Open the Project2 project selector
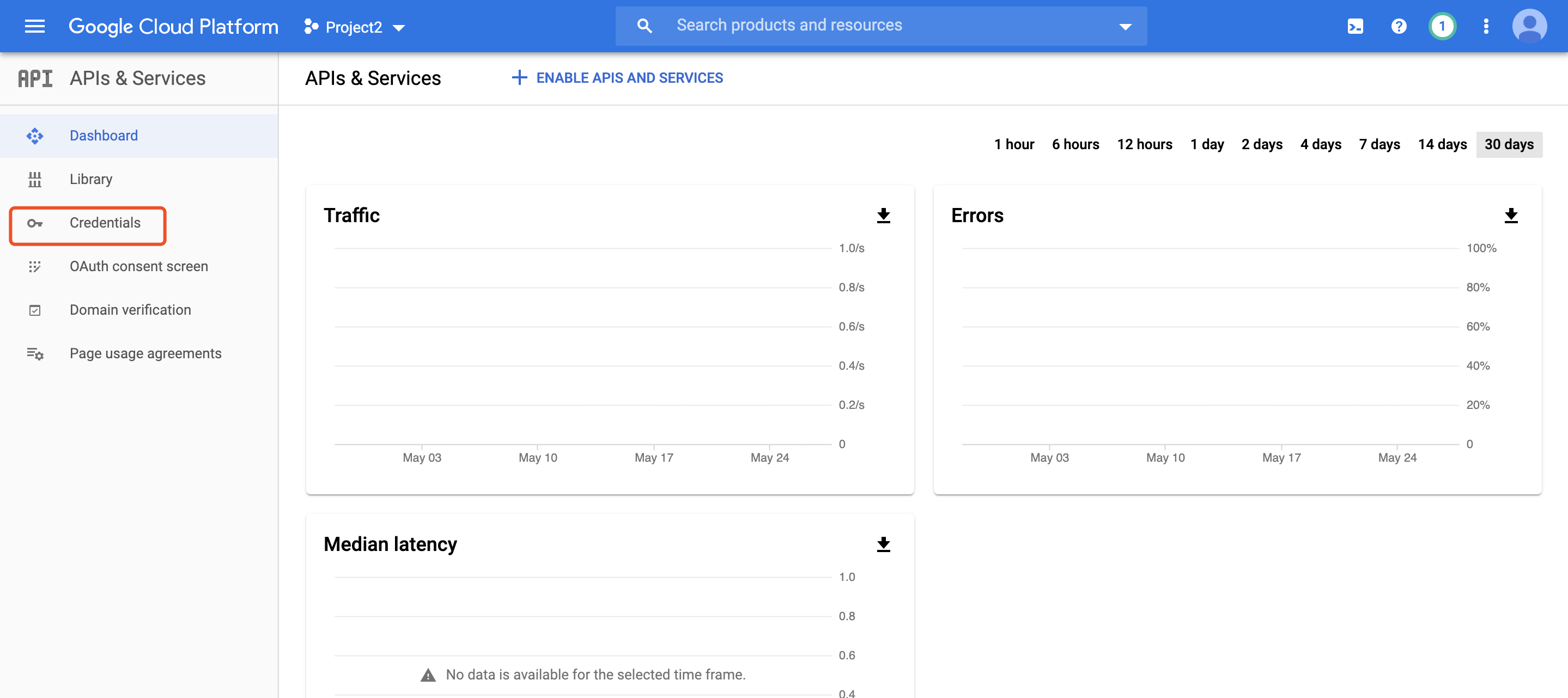The height and width of the screenshot is (698, 1568). point(354,26)
